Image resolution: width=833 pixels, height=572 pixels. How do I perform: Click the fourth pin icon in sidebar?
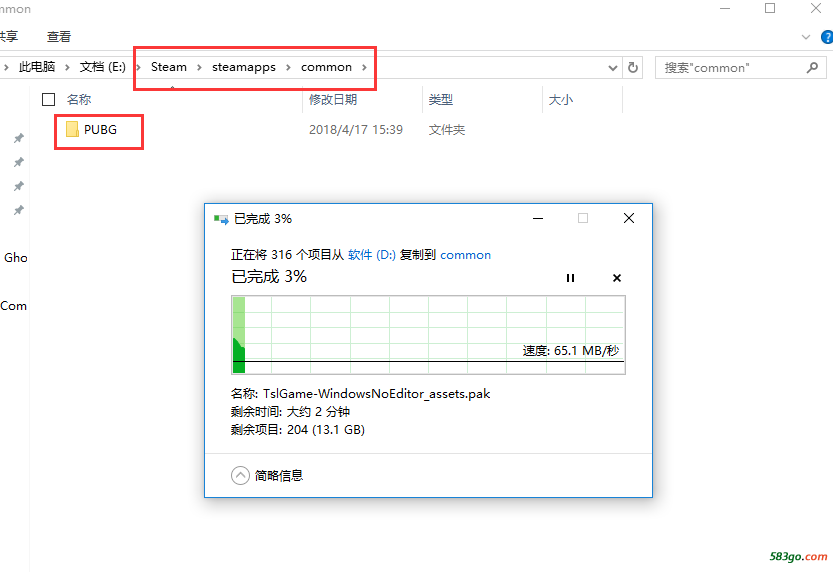[19, 210]
